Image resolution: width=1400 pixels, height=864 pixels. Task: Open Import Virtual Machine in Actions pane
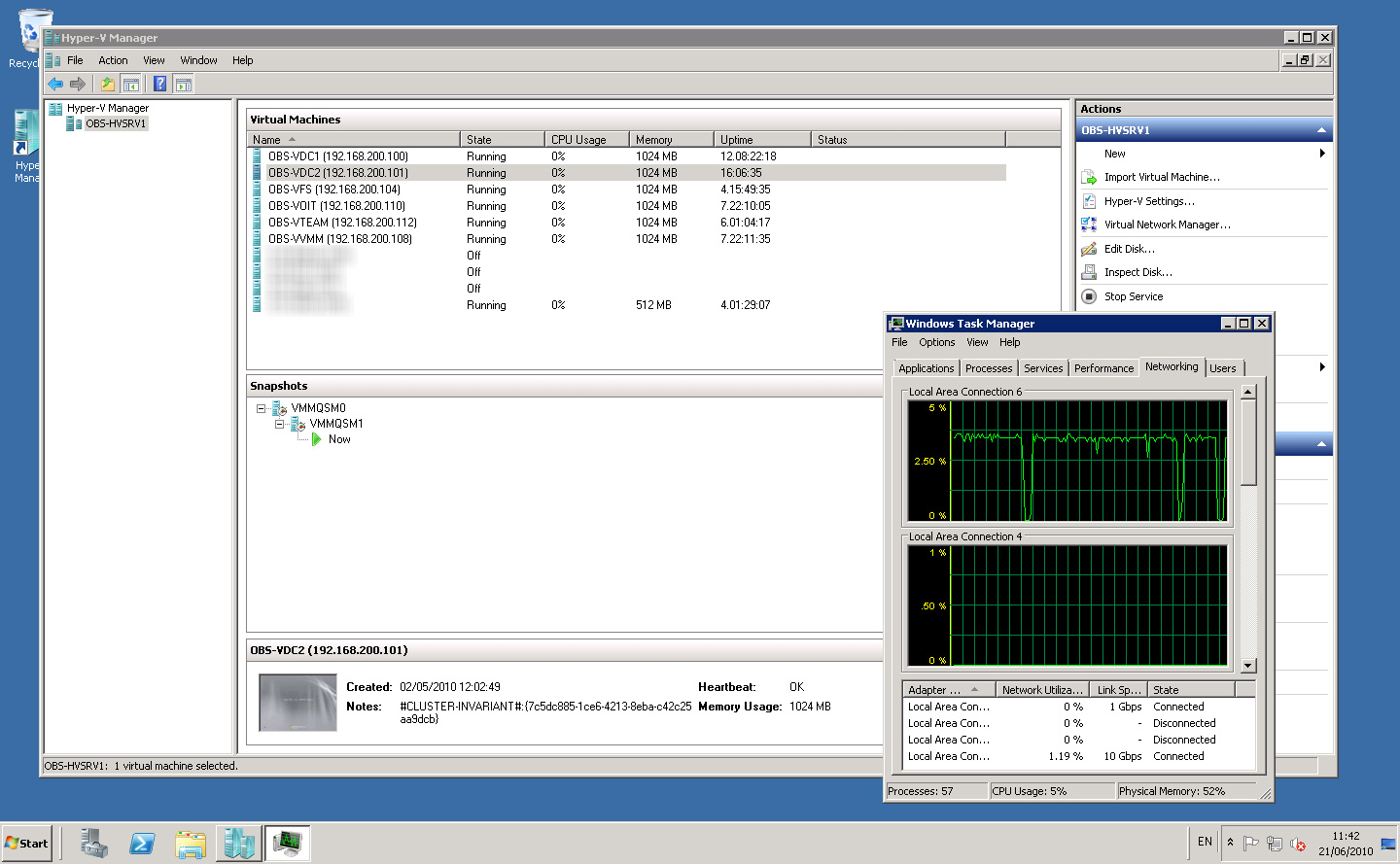click(x=1161, y=176)
